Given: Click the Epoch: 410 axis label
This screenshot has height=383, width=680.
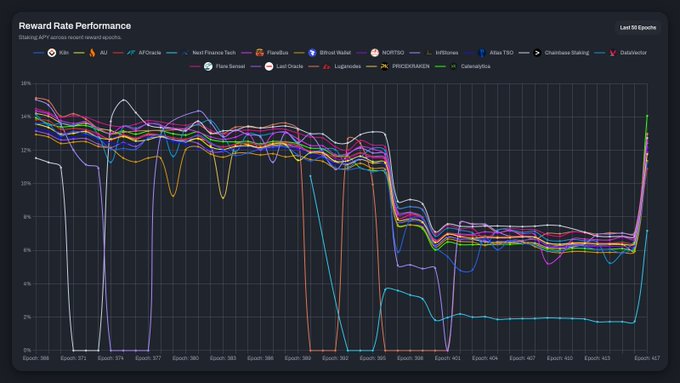Looking at the screenshot, I should click(x=560, y=358).
